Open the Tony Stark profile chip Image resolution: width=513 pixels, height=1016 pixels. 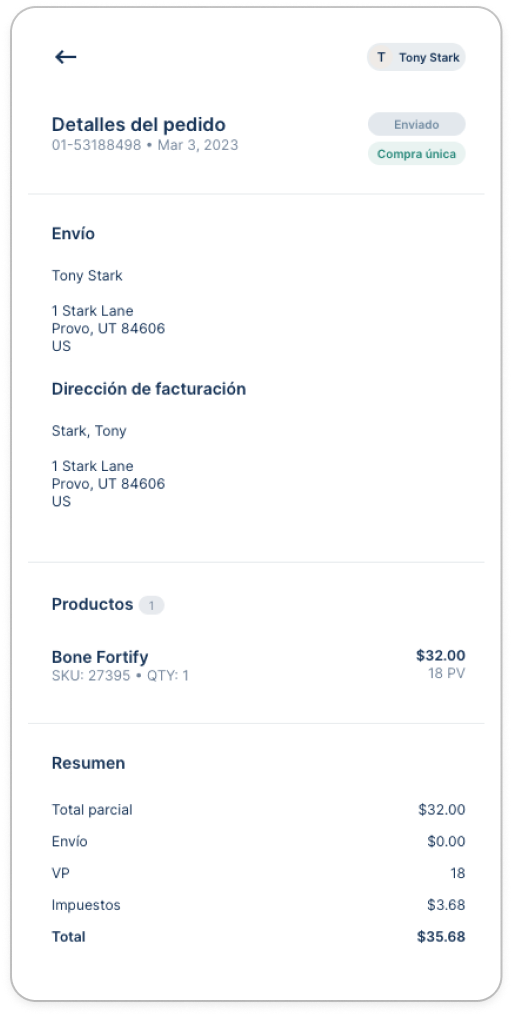416,57
